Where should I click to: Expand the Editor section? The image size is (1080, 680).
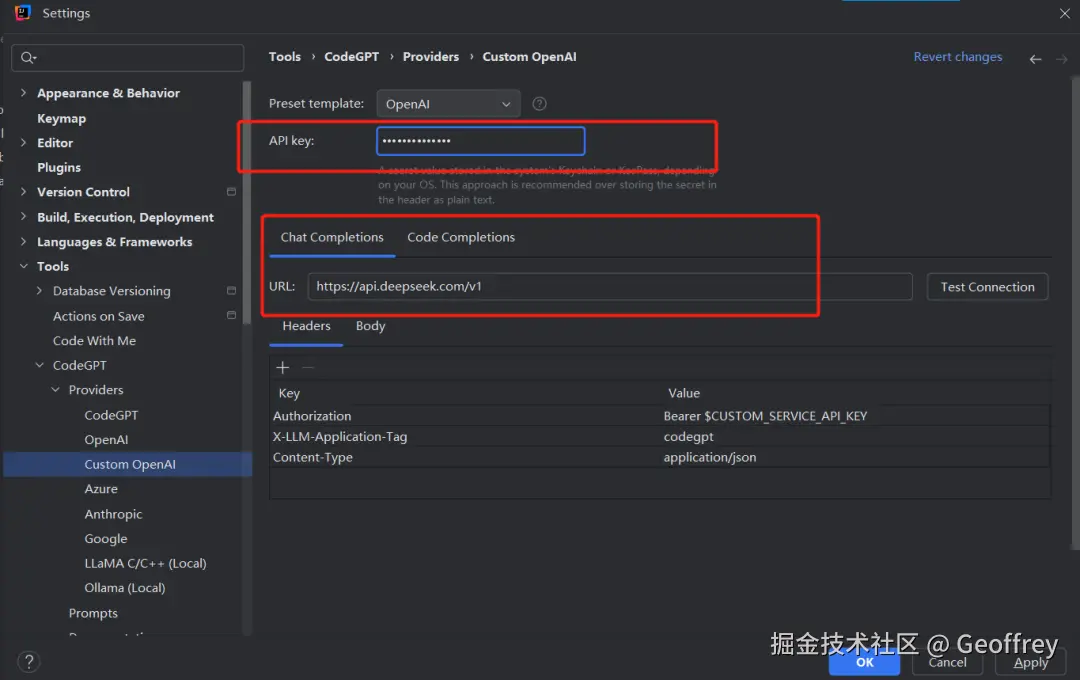tap(23, 143)
